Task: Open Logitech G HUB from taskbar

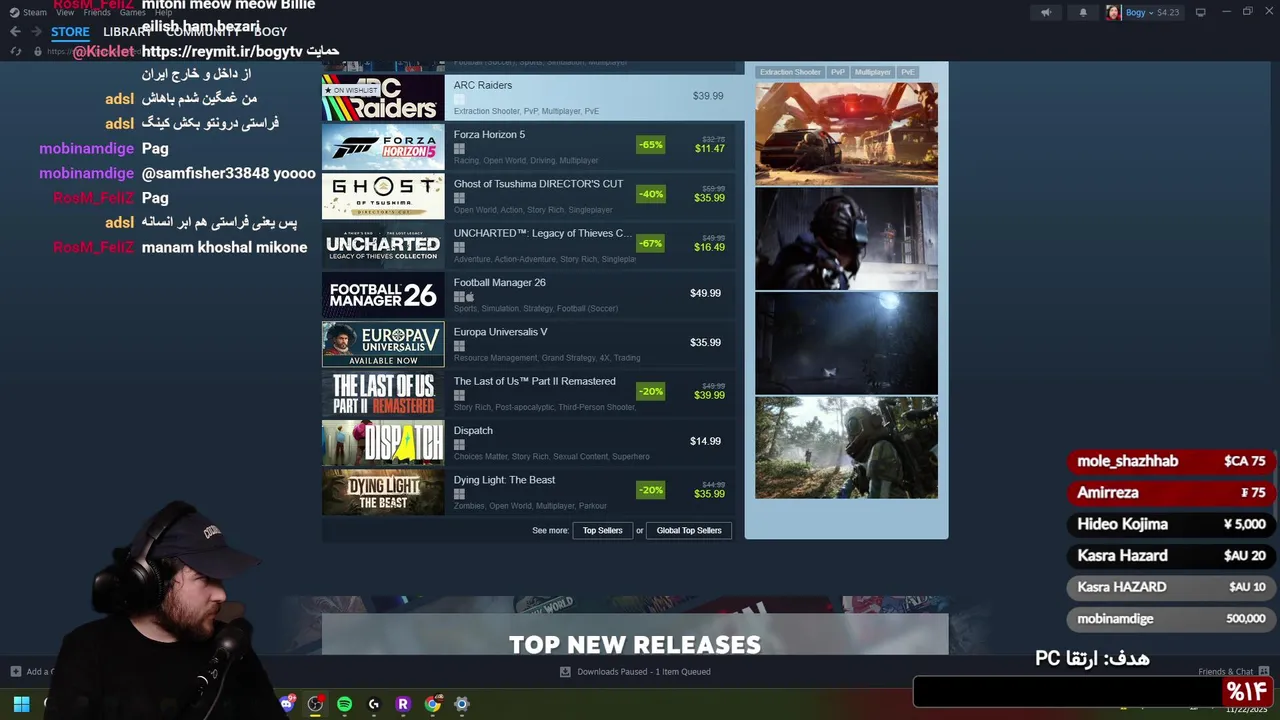Action: pyautogui.click(x=374, y=704)
